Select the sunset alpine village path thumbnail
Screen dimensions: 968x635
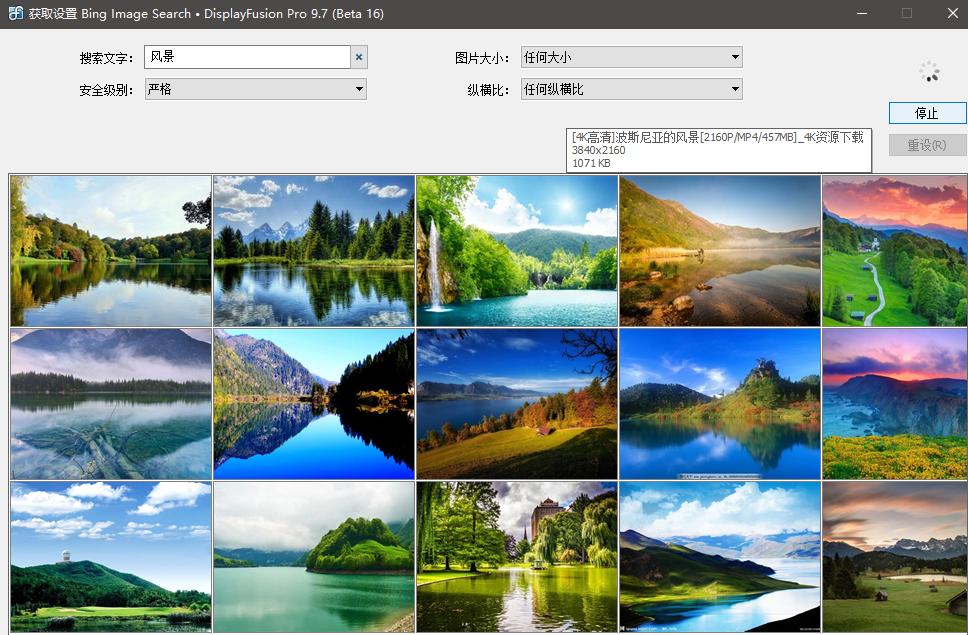(894, 250)
